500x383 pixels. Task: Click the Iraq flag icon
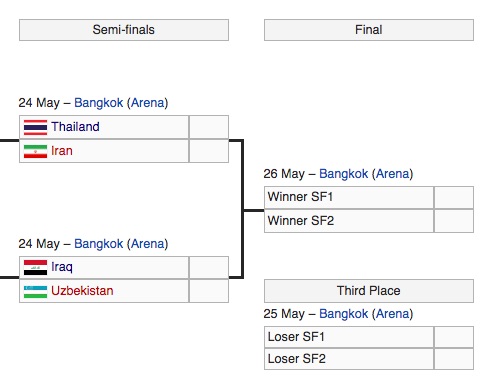(x=35, y=267)
